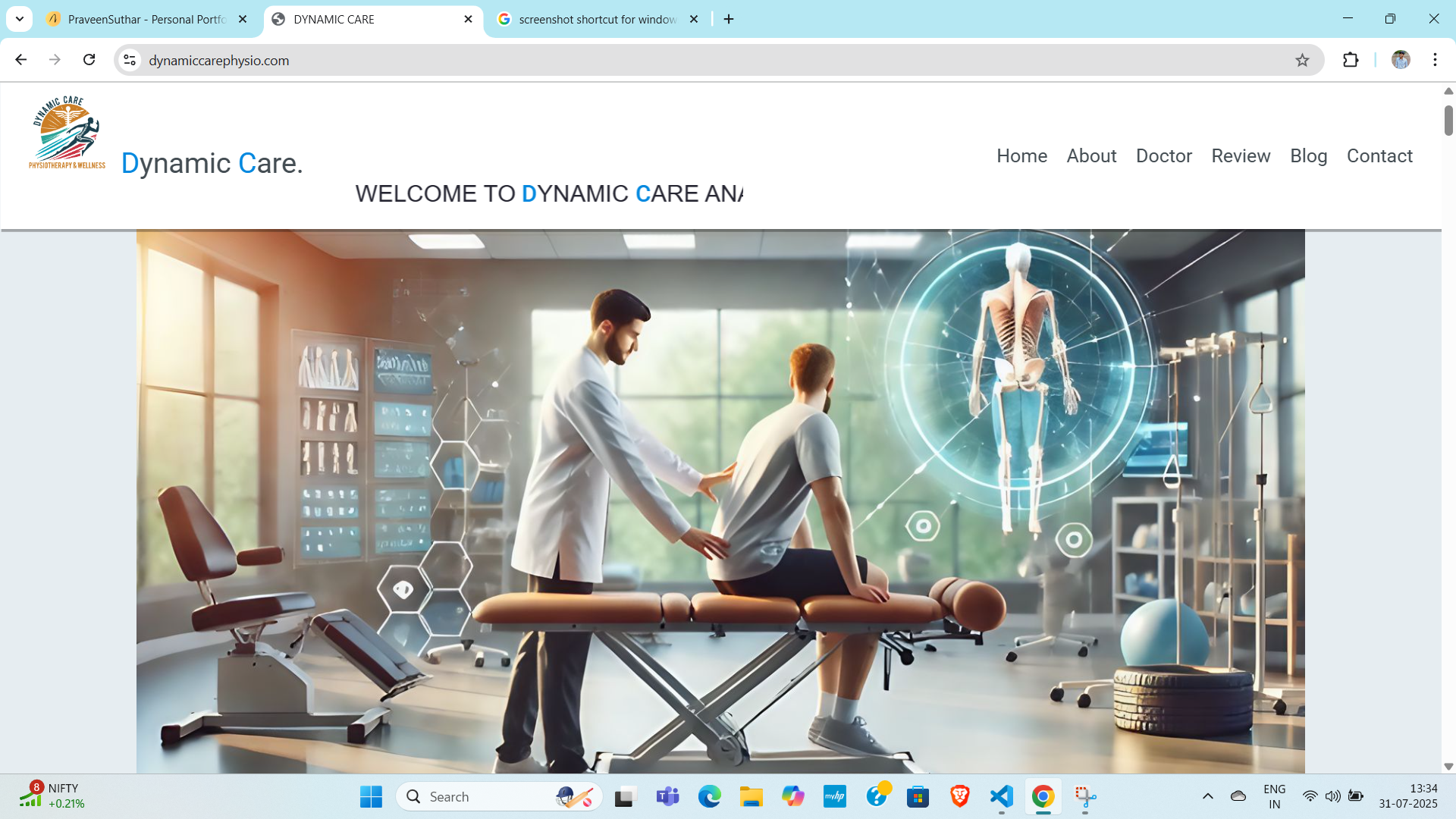Image resolution: width=1456 pixels, height=819 pixels.
Task: Open the NIFTY stock widget
Action: [52, 796]
